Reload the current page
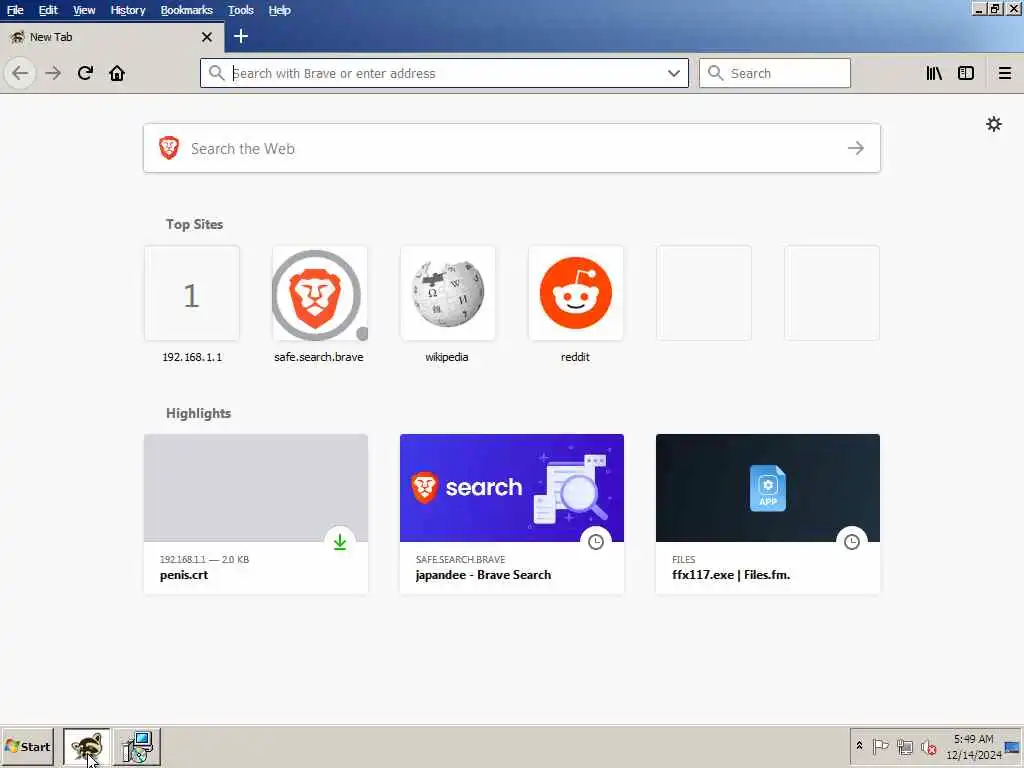The height and width of the screenshot is (768, 1024). [85, 73]
